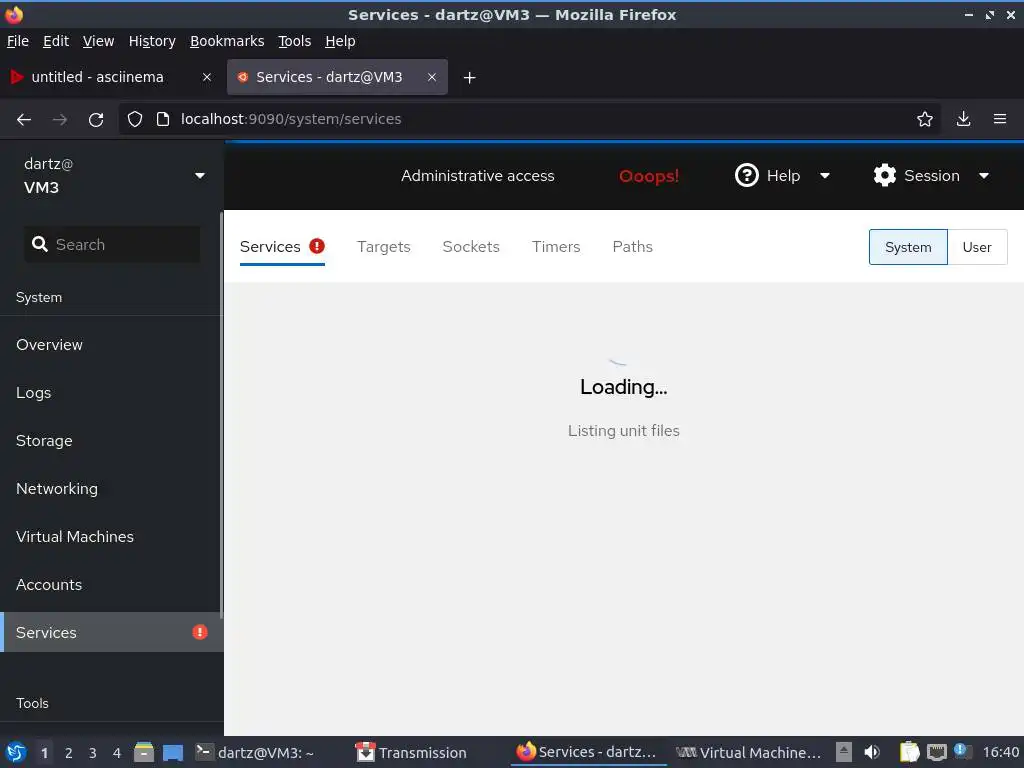Close the untitled - asciinema tab
The height and width of the screenshot is (768, 1024).
pyautogui.click(x=206, y=77)
